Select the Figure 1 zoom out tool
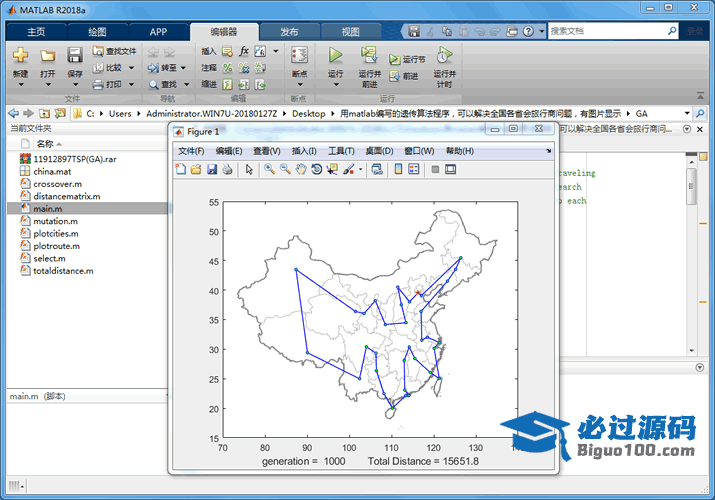Image resolution: width=715 pixels, height=500 pixels. [x=285, y=170]
